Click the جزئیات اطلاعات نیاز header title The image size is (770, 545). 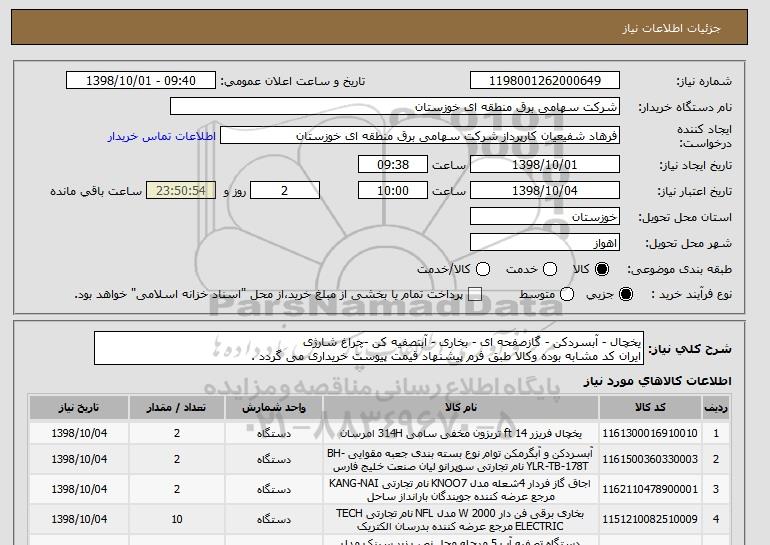671,28
